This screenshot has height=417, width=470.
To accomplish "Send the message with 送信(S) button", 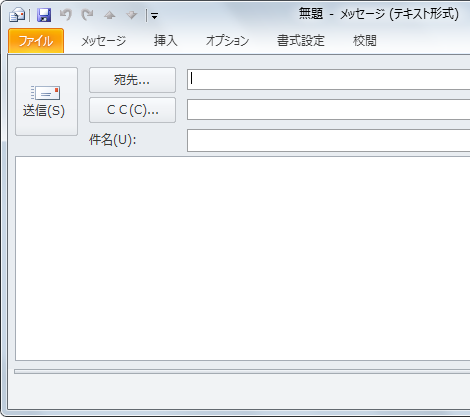I will pyautogui.click(x=46, y=102).
